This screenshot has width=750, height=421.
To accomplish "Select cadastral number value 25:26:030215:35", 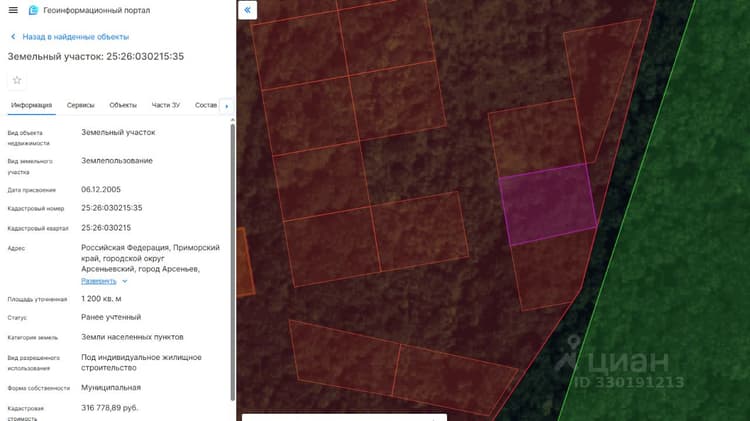I will pyautogui.click(x=111, y=208).
